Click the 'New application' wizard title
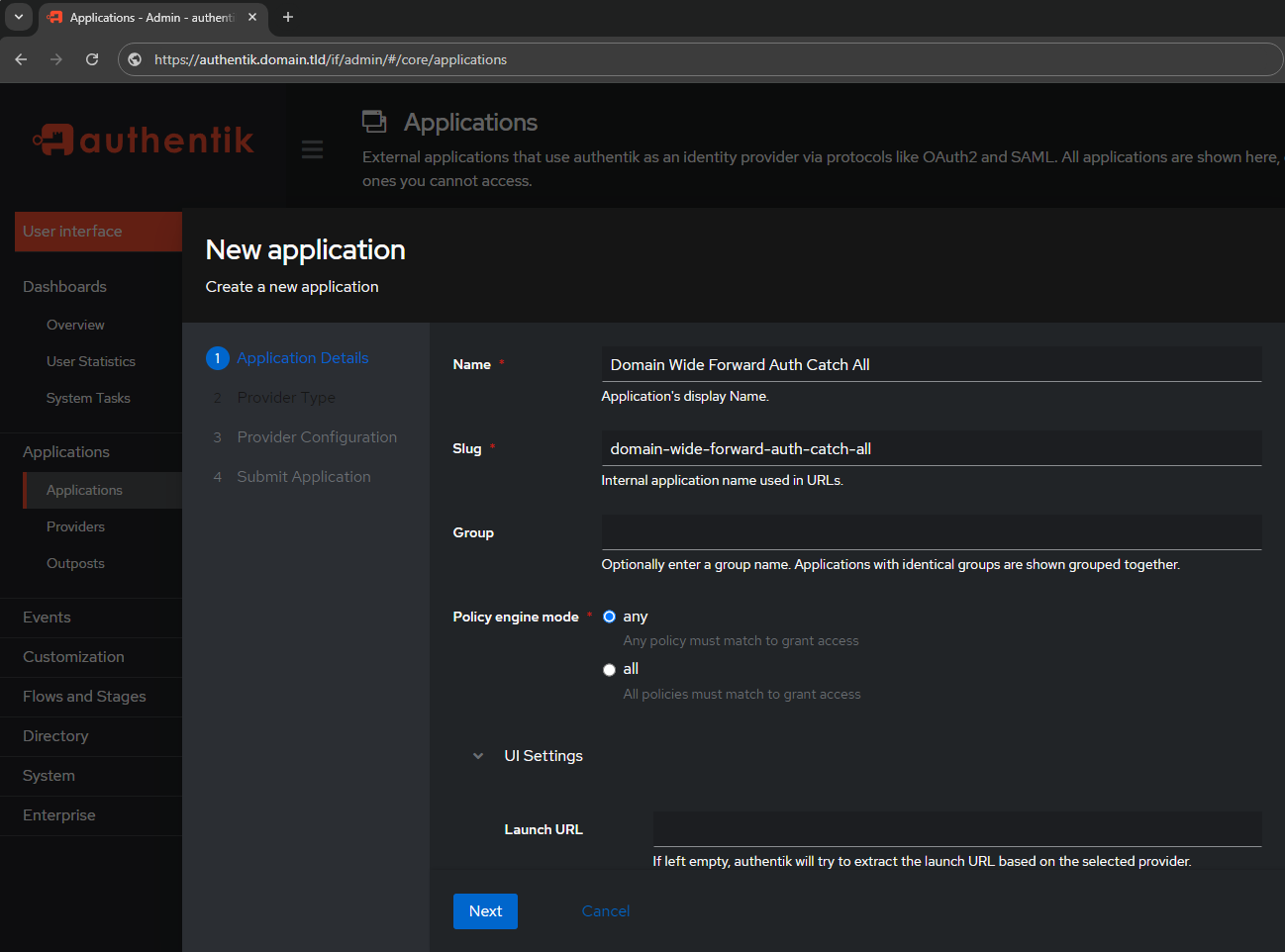 click(306, 249)
